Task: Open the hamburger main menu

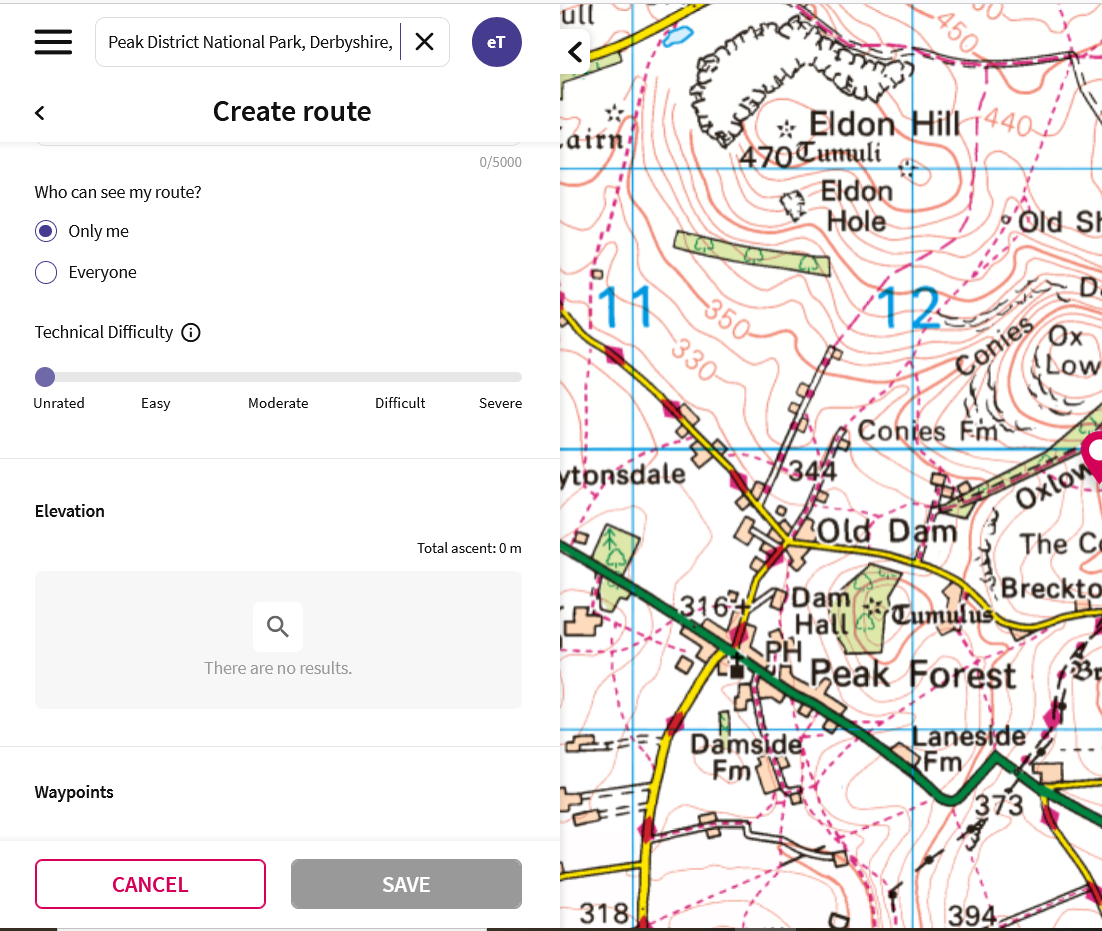Action: [53, 42]
